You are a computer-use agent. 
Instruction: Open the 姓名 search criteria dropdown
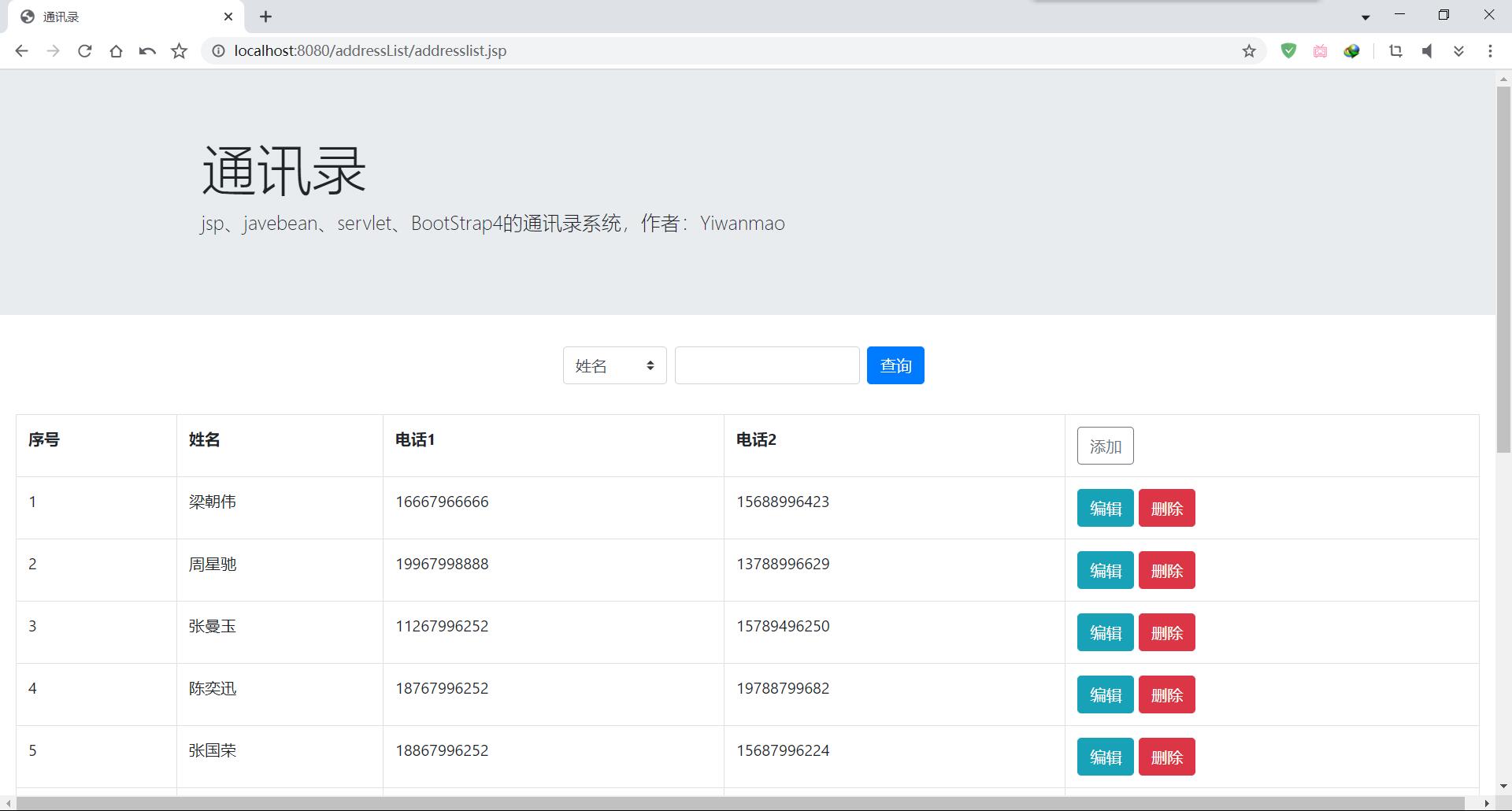tap(614, 365)
